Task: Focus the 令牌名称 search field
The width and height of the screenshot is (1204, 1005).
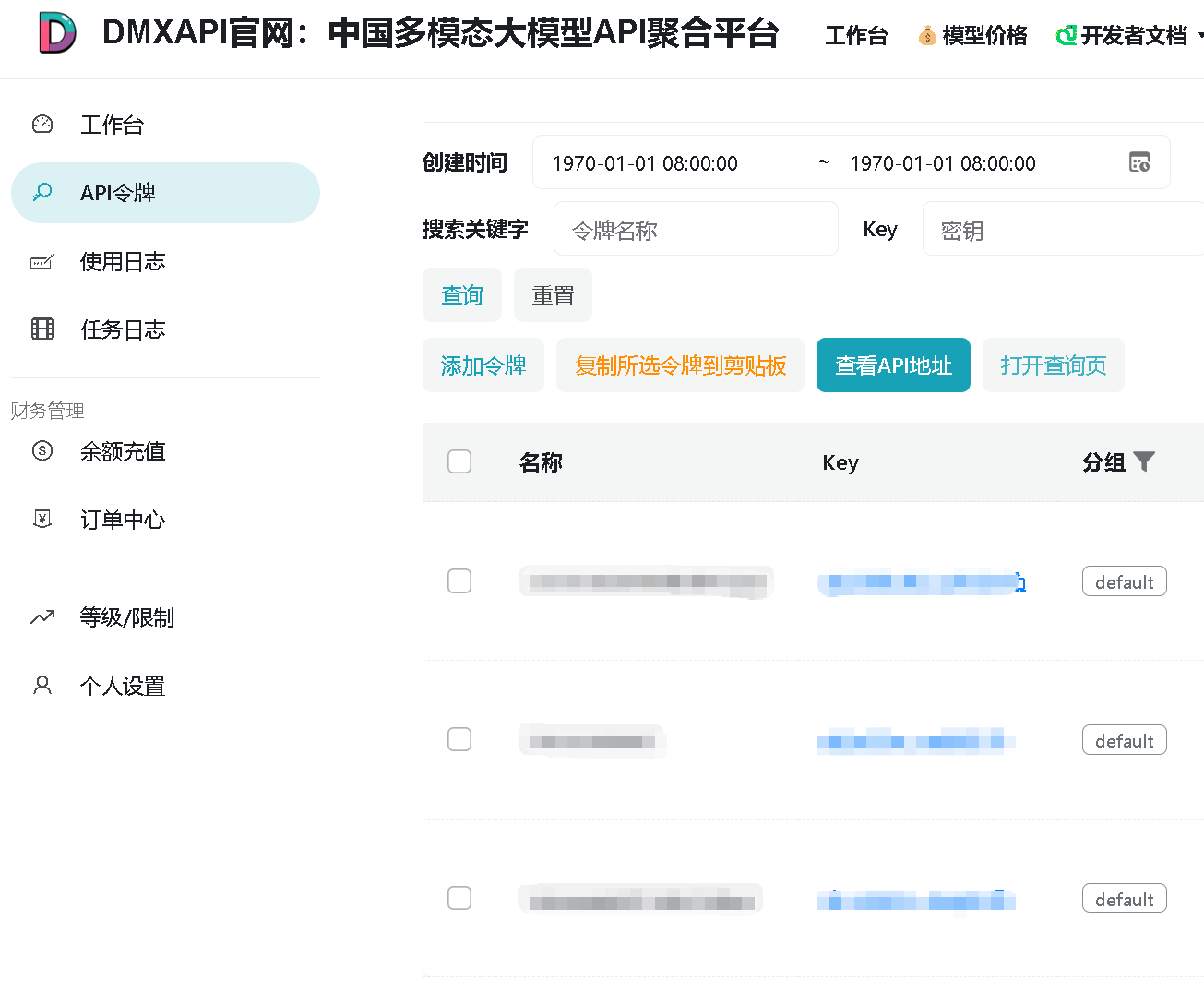Action: point(696,229)
